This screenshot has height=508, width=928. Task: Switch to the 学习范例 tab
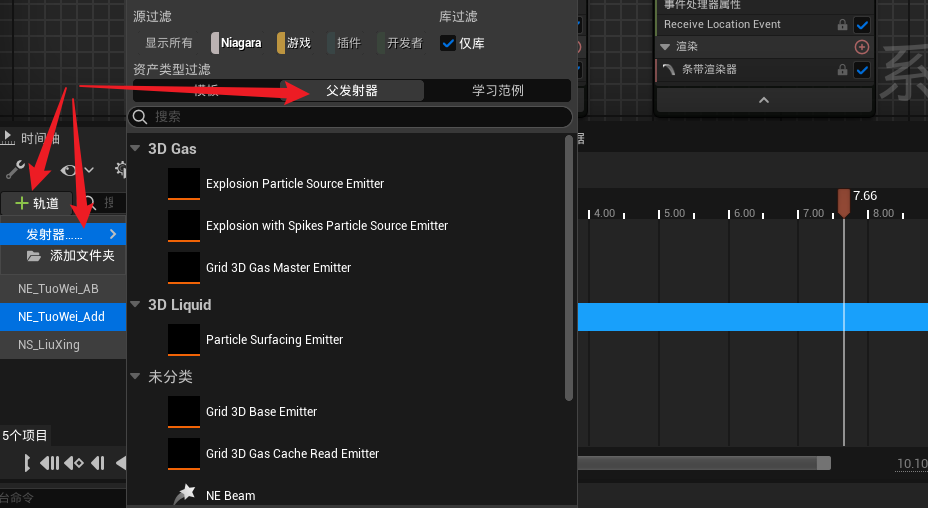[x=498, y=91]
